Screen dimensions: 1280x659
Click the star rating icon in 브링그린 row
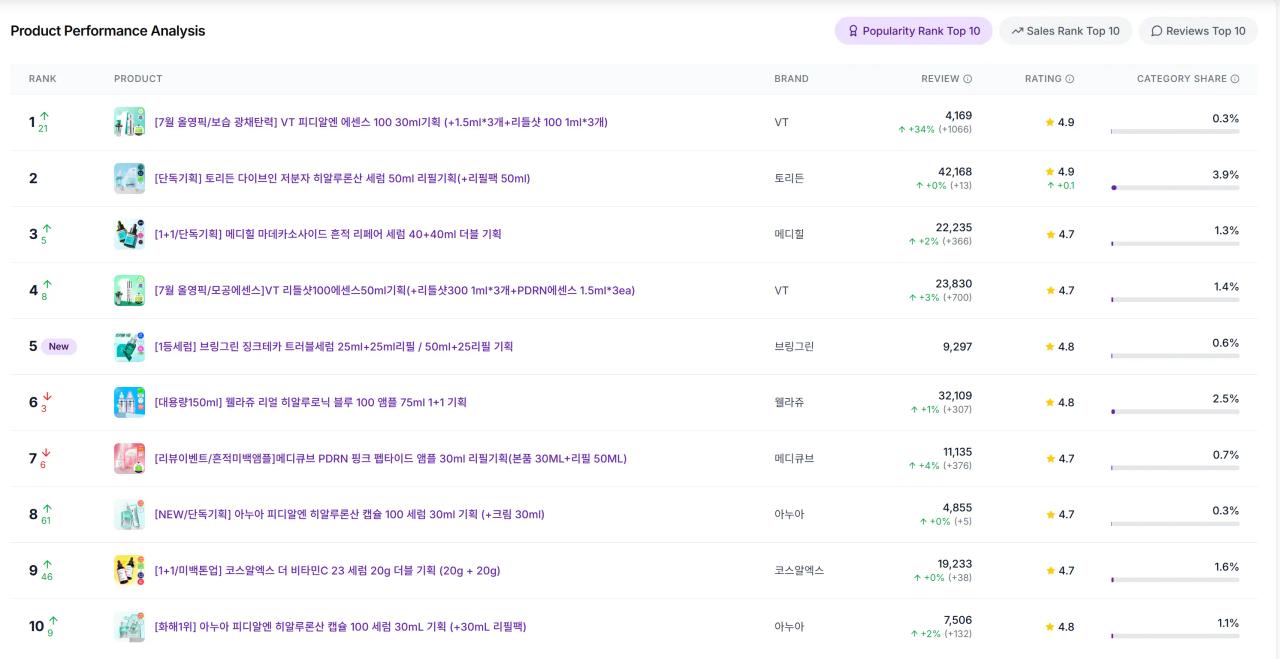click(x=1050, y=346)
